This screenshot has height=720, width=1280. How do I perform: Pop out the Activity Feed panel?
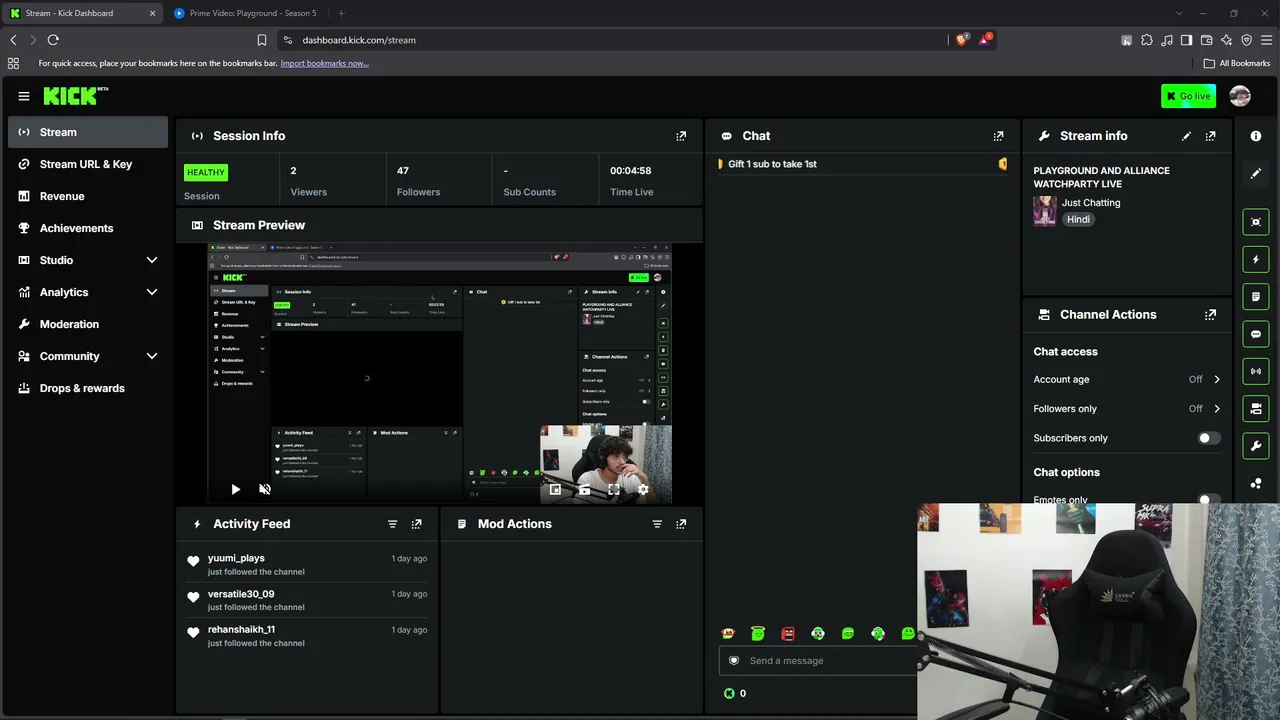(417, 524)
